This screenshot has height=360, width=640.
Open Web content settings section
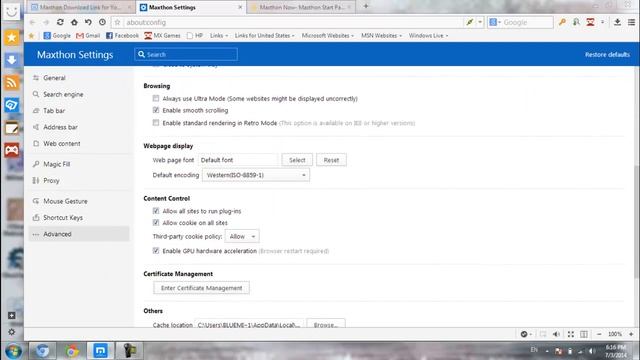click(x=79, y=144)
